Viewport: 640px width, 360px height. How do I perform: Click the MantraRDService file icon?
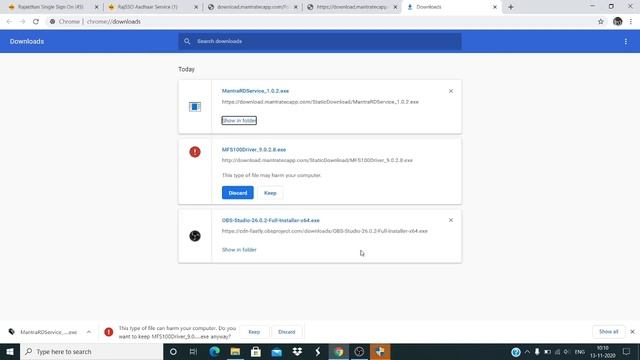pos(195,107)
